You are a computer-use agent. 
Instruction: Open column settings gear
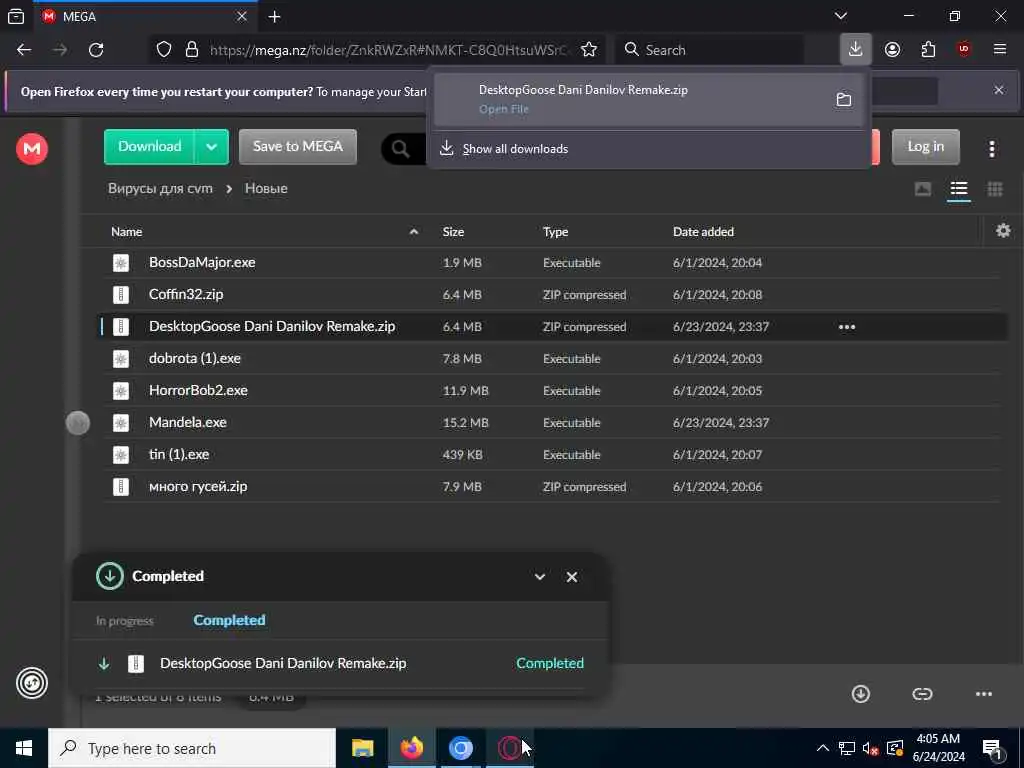(1003, 231)
